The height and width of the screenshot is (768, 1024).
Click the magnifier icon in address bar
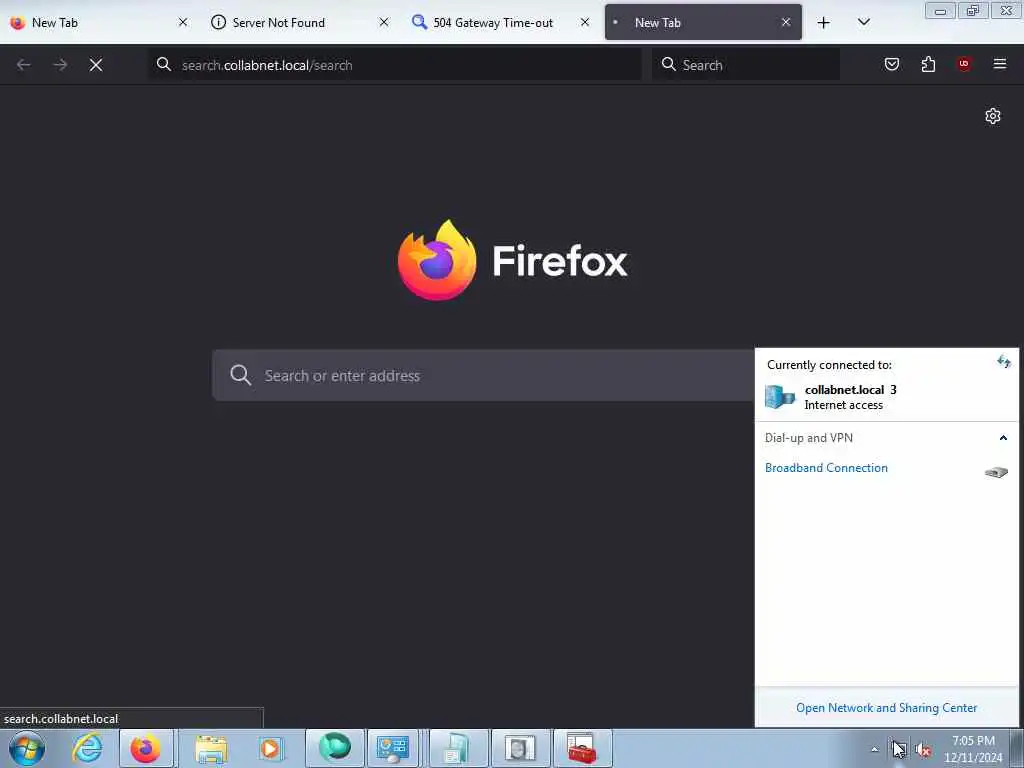pos(164,64)
